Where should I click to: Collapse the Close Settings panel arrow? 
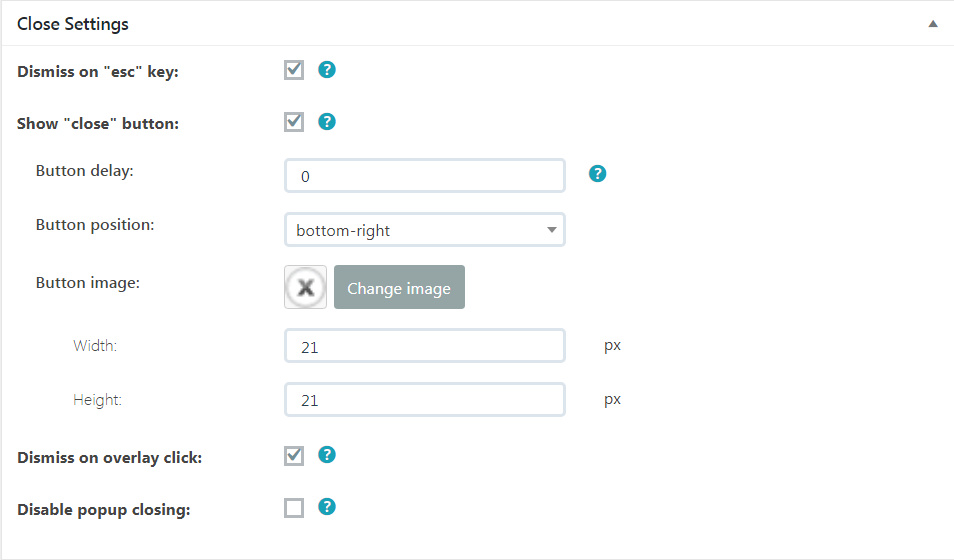click(x=933, y=24)
